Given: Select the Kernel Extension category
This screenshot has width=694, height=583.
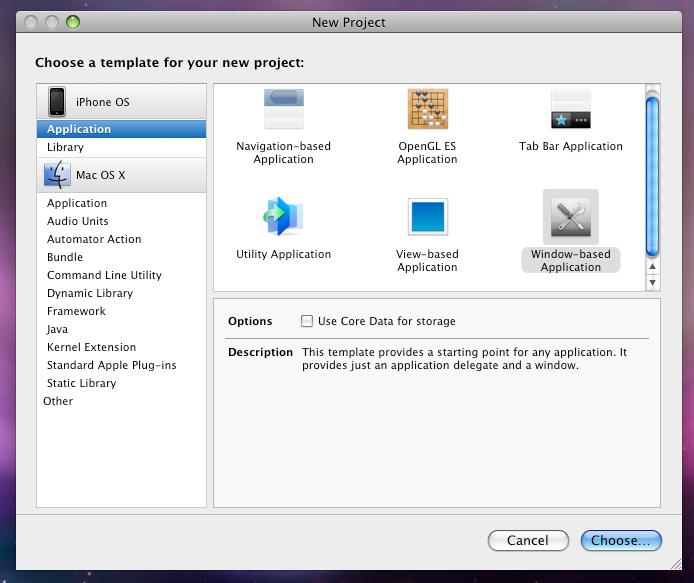Looking at the screenshot, I should pyautogui.click(x=121, y=347).
